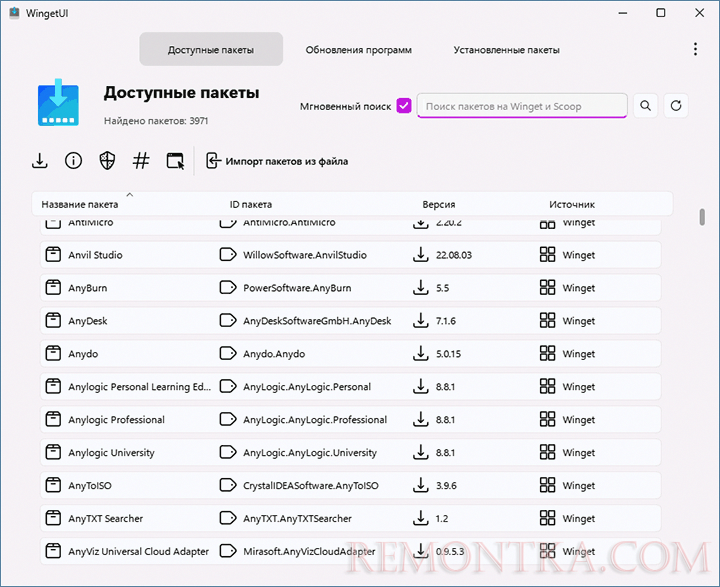720x587 pixels.
Task: Click download icon beside version 7.1.6
Action: coord(421,321)
